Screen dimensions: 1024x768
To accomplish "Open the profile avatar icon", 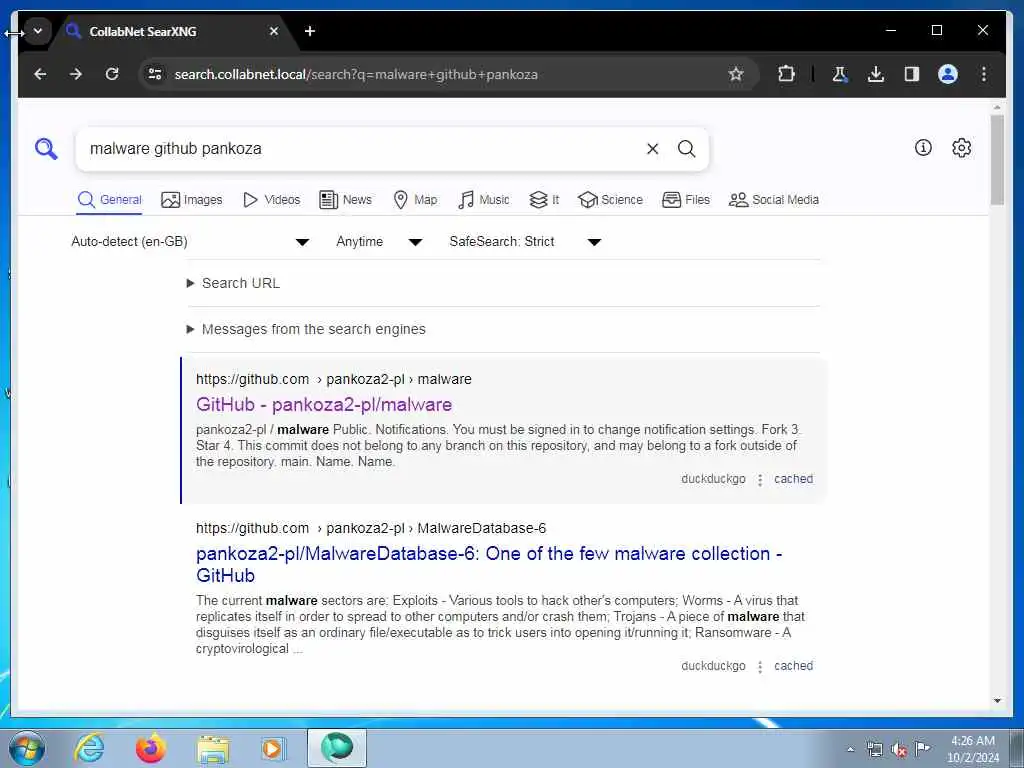I will coord(948,74).
